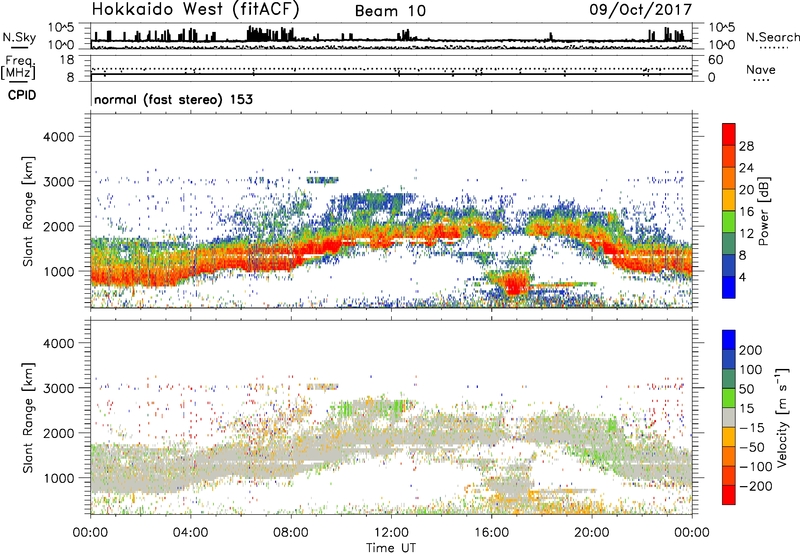Pick the light green Power segment between 12 and 16
This screenshot has height=554, width=800.
coord(729,222)
